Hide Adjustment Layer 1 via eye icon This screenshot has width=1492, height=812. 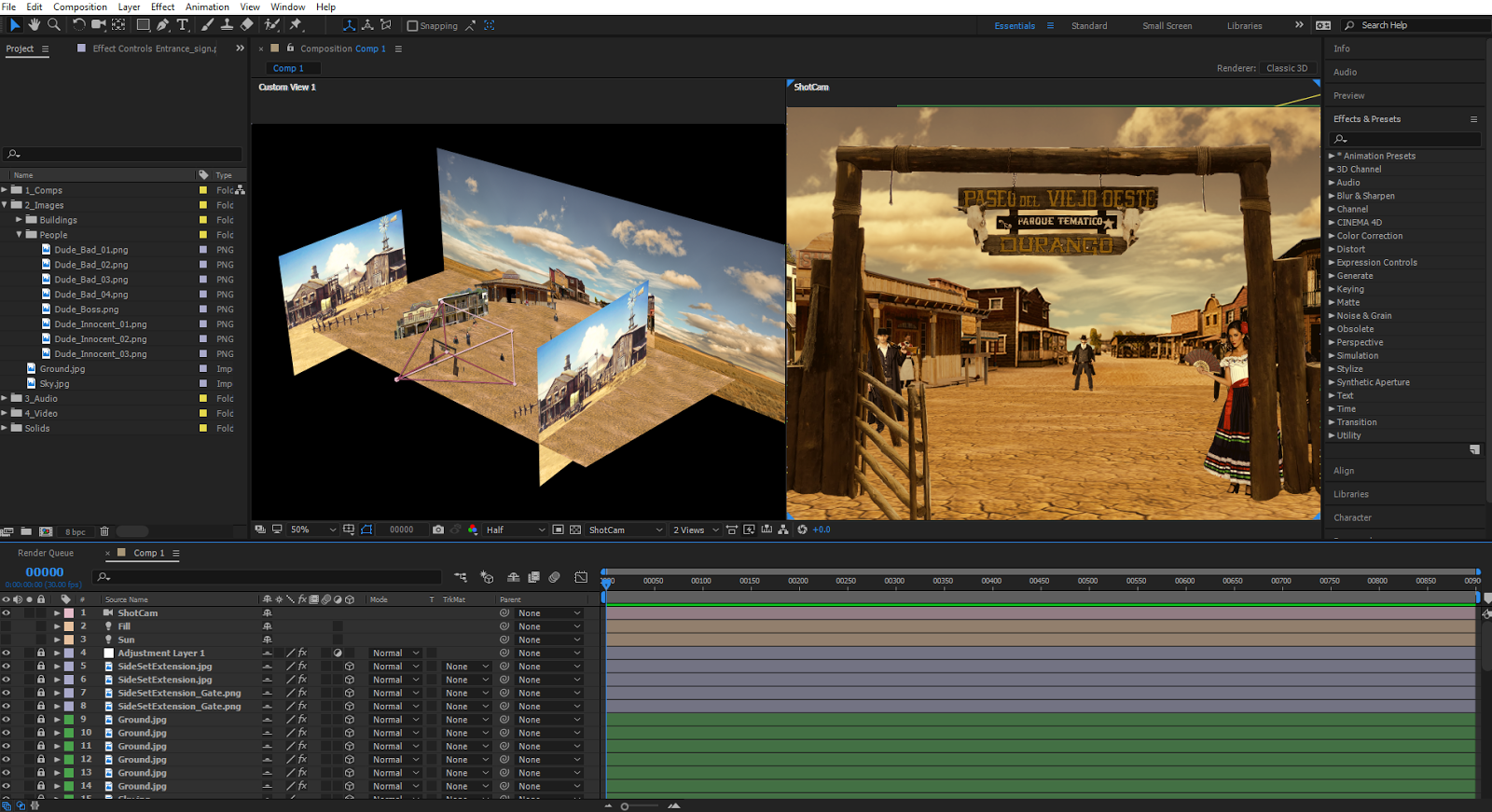(6, 654)
